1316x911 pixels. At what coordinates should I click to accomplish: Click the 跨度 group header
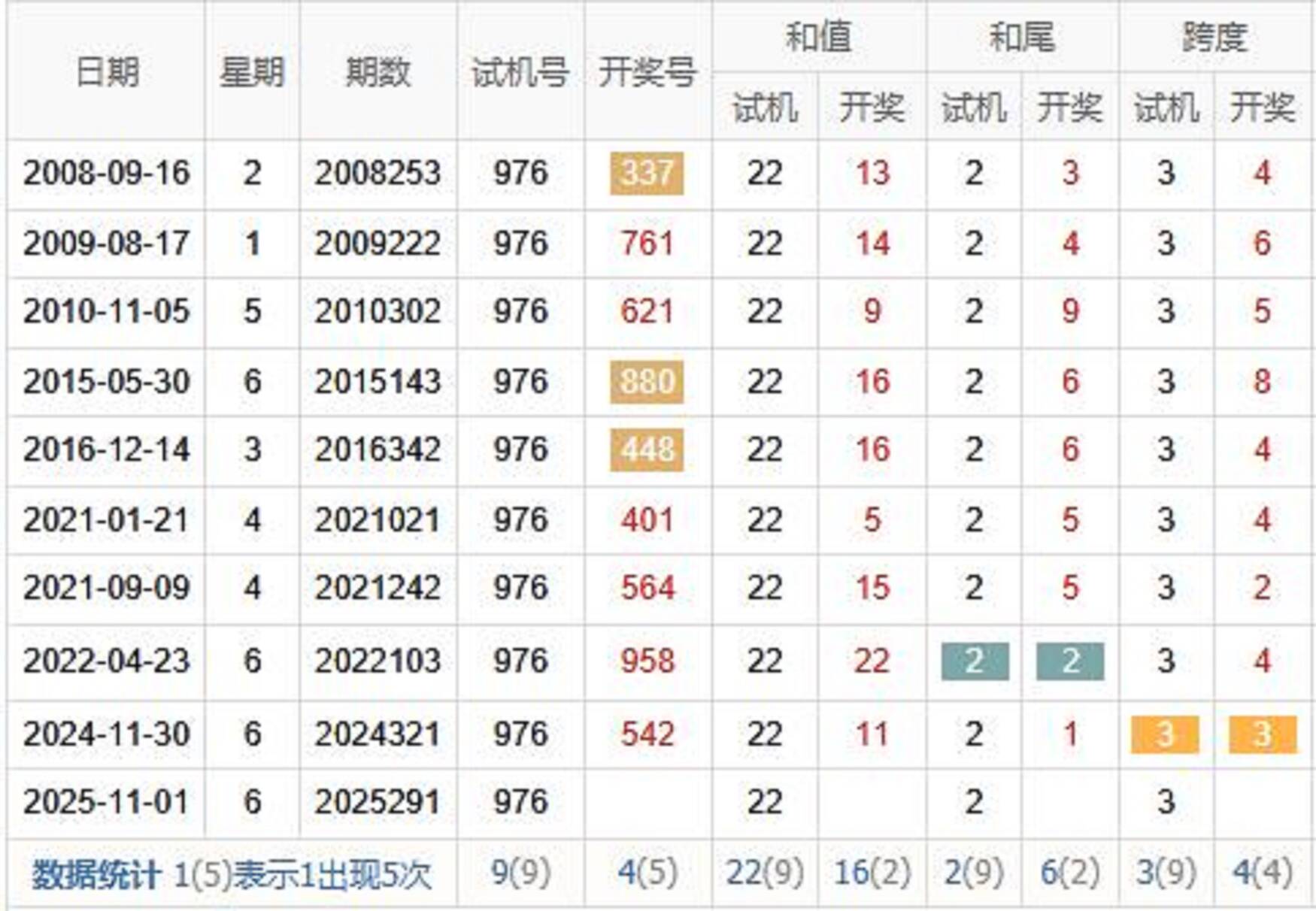(x=1214, y=37)
